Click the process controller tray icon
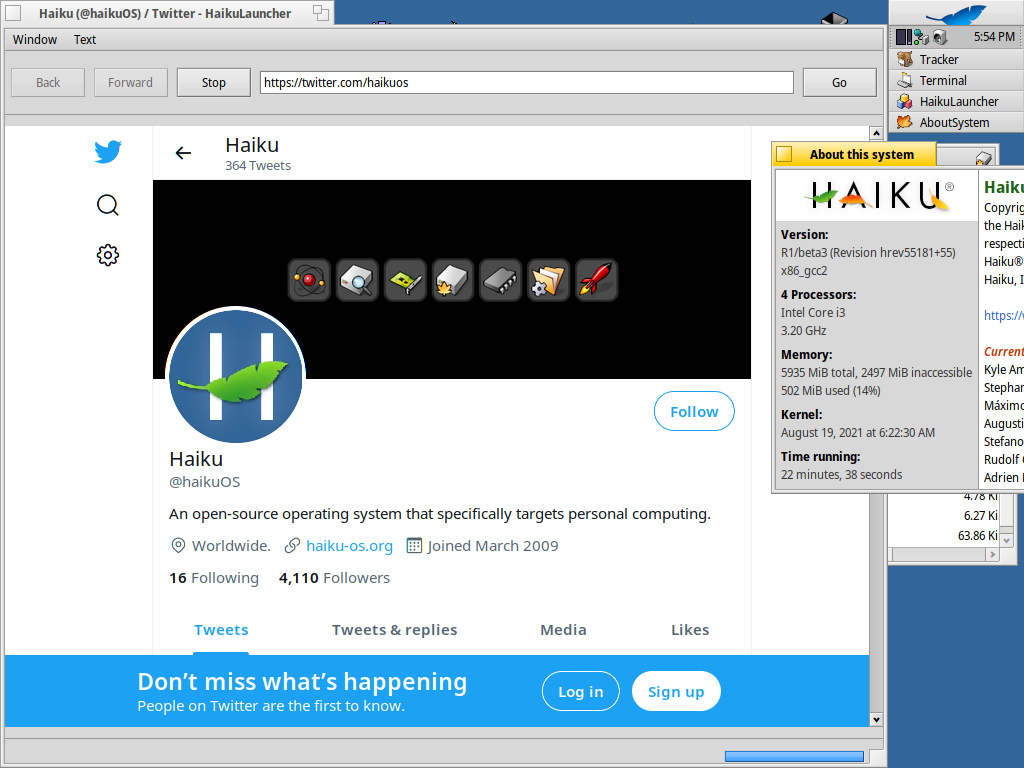 [904, 37]
